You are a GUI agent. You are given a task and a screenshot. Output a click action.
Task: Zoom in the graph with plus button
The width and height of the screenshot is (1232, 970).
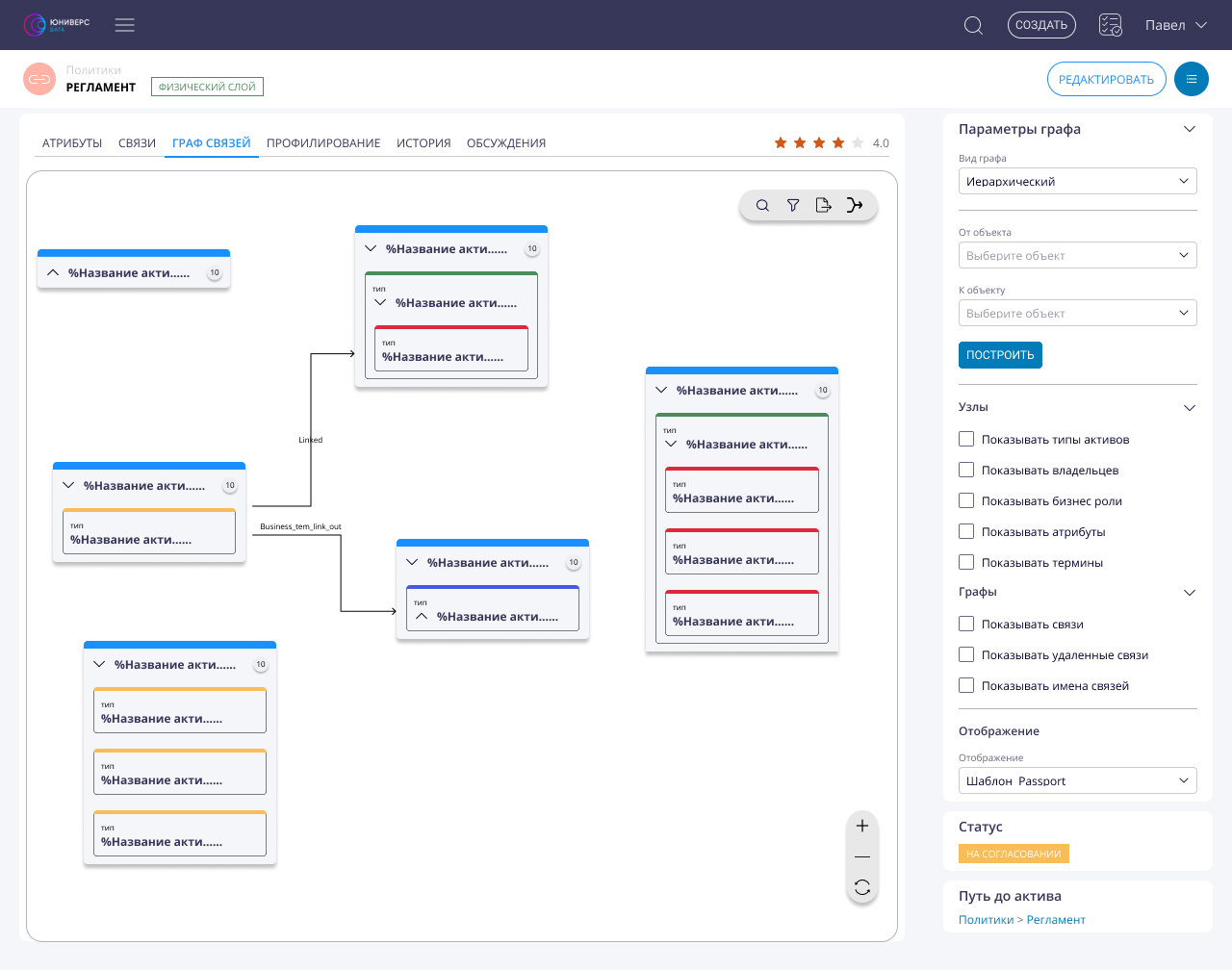(862, 826)
